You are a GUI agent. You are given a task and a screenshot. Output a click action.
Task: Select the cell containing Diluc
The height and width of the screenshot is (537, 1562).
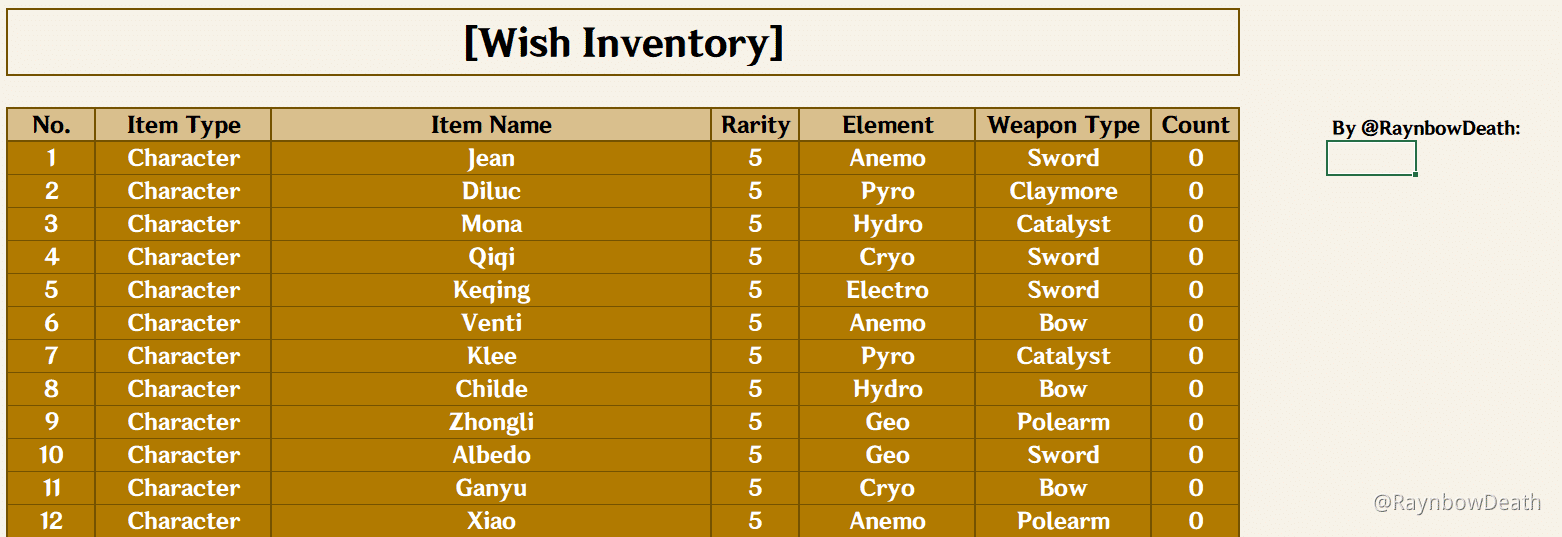[491, 191]
